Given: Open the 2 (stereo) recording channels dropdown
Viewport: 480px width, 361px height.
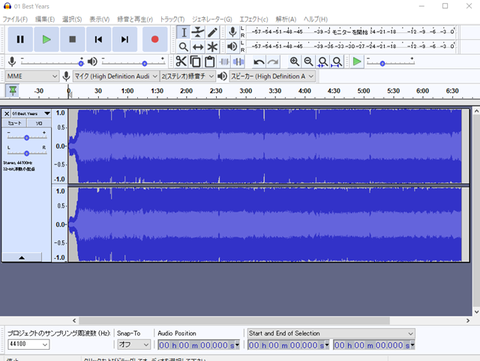Looking at the screenshot, I should point(187,76).
